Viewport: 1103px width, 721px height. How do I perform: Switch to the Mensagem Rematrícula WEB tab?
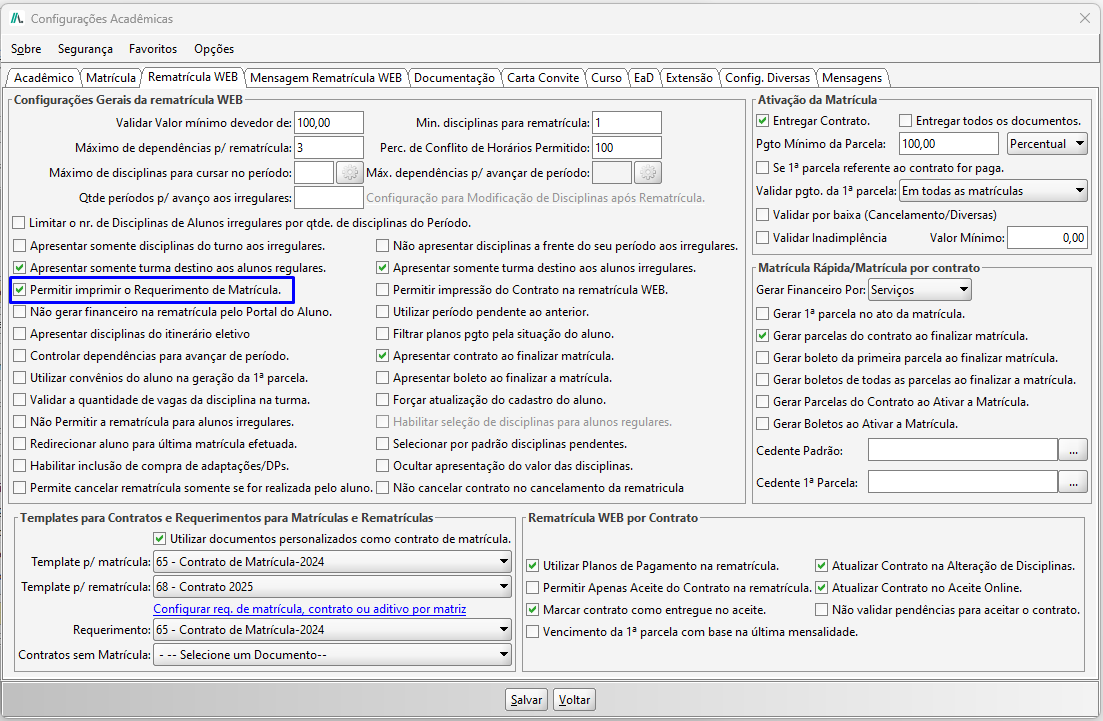(x=326, y=77)
